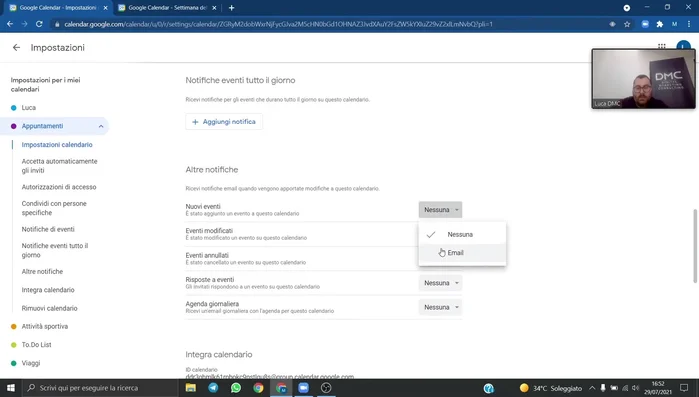Open Chrome extensions puzzle icon
Screen dimensions: 699x397
(x=660, y=24)
